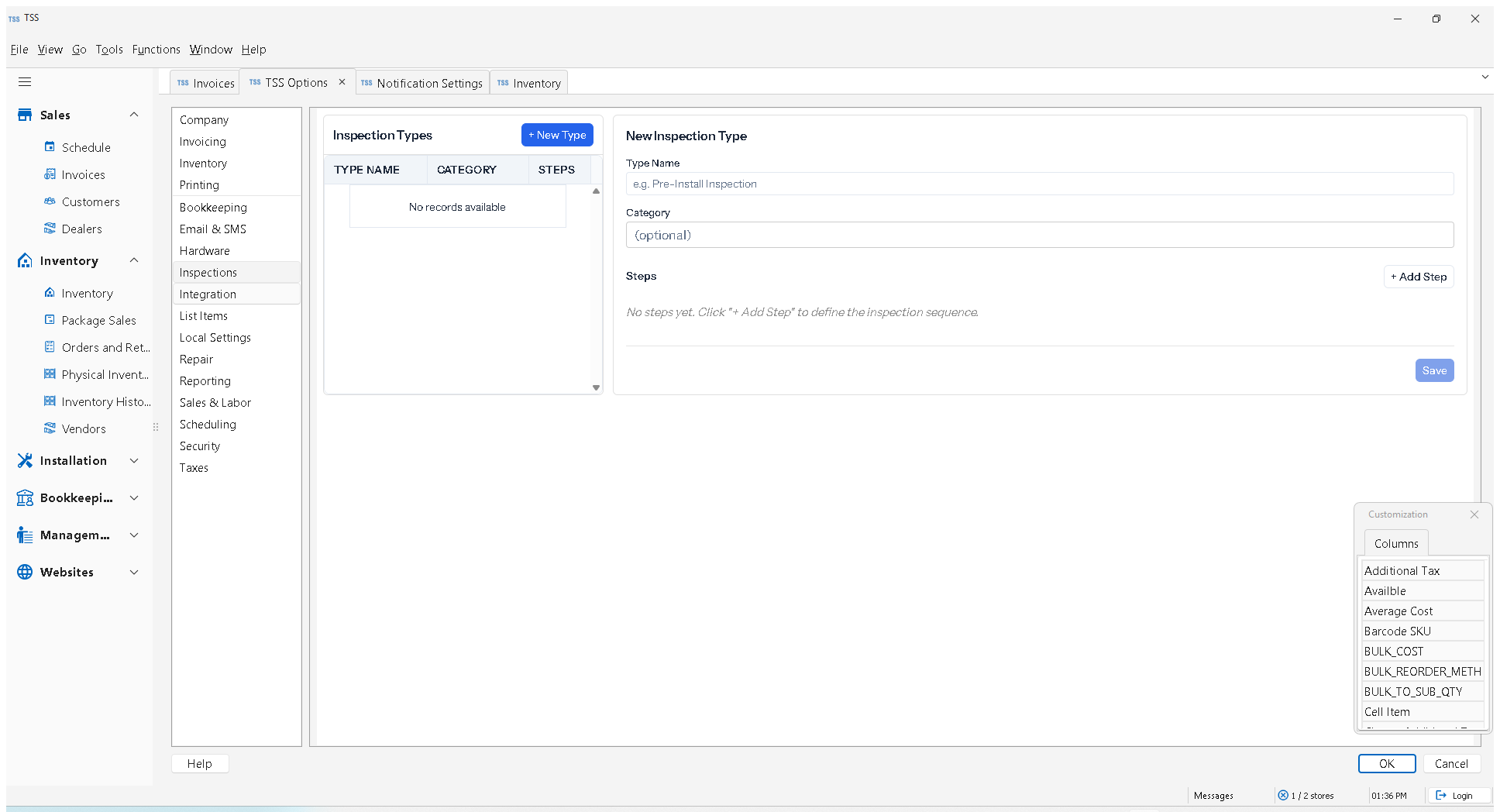This screenshot has height=812, width=1500.
Task: Click the Type Name input field
Action: (1040, 184)
